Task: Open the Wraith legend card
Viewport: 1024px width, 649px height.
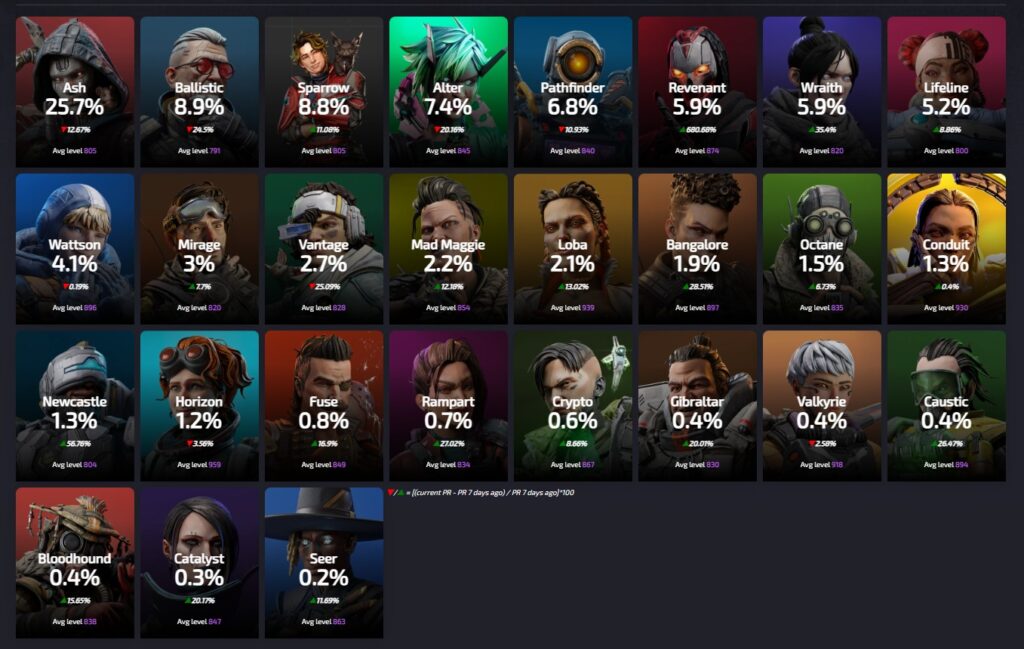Action: (822, 92)
